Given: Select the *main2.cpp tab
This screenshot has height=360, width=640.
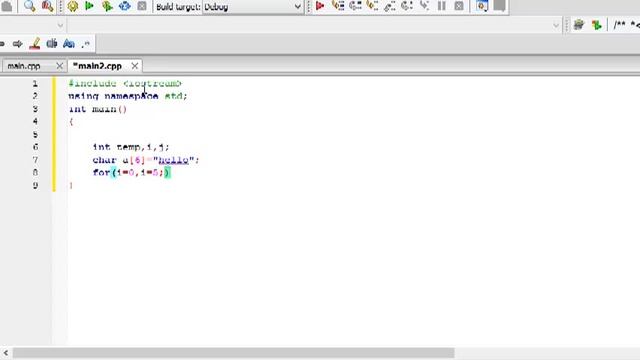Looking at the screenshot, I should click(98, 66).
